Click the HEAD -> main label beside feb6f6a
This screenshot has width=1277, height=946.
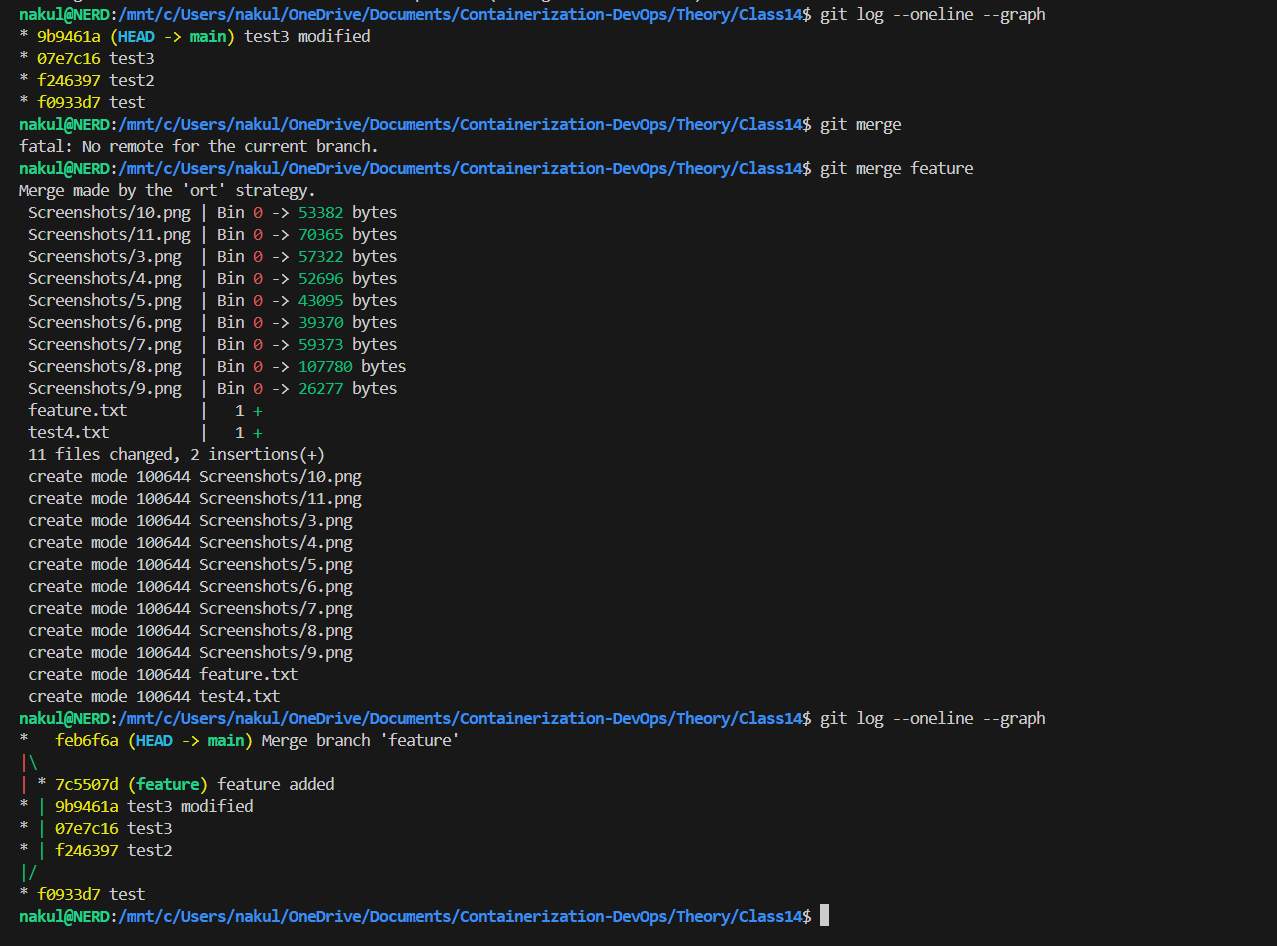point(190,740)
